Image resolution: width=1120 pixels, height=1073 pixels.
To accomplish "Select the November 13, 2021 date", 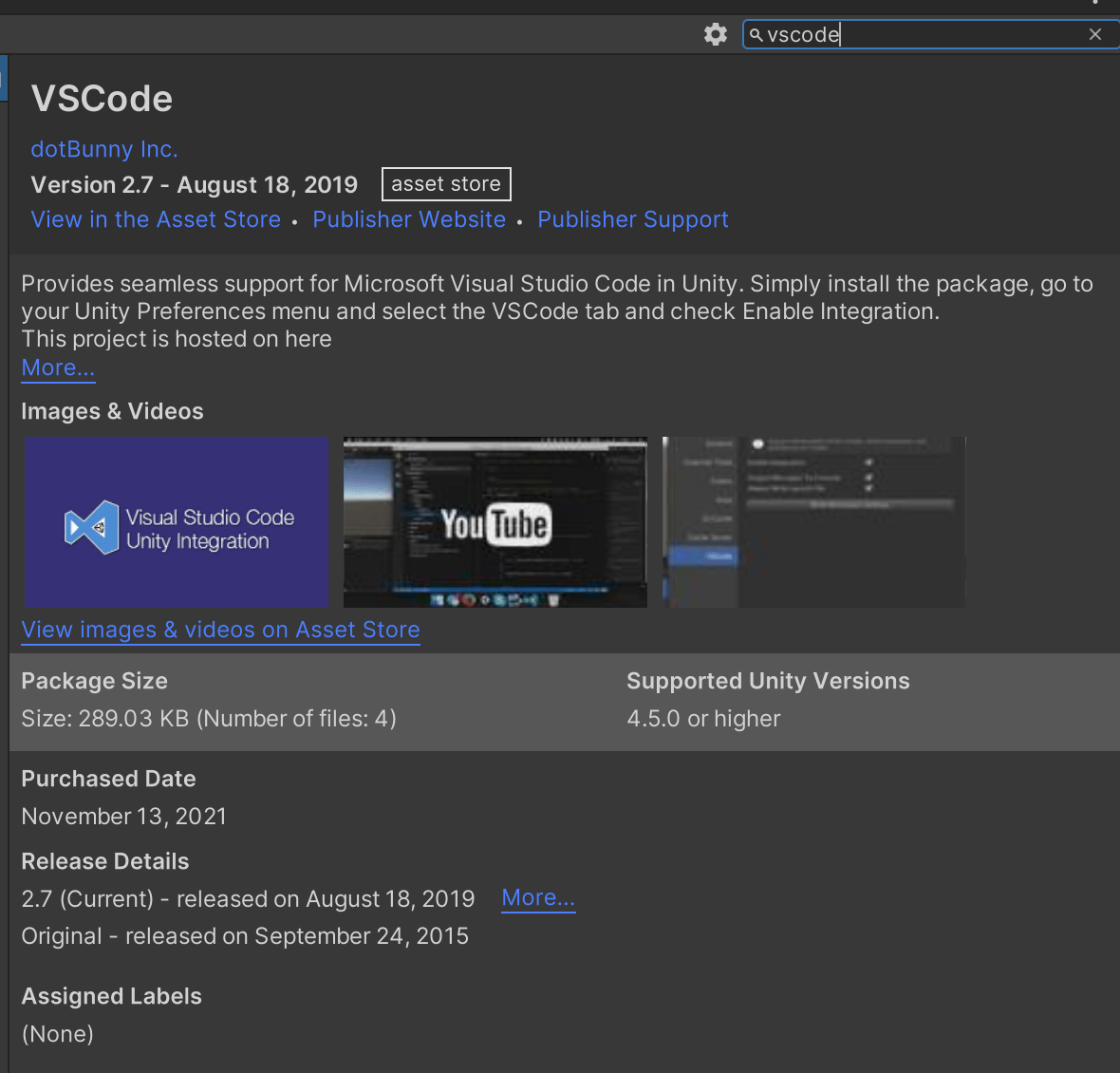I will pos(124,817).
